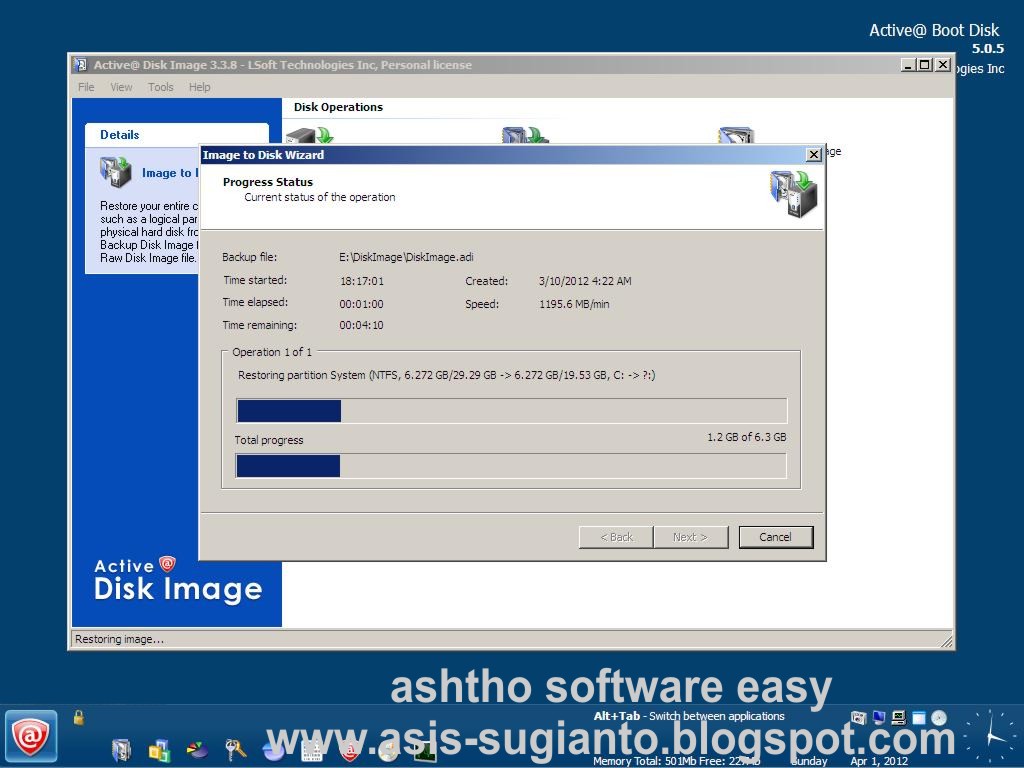
Task: Click the wizard header disk restore icon
Action: coord(793,194)
